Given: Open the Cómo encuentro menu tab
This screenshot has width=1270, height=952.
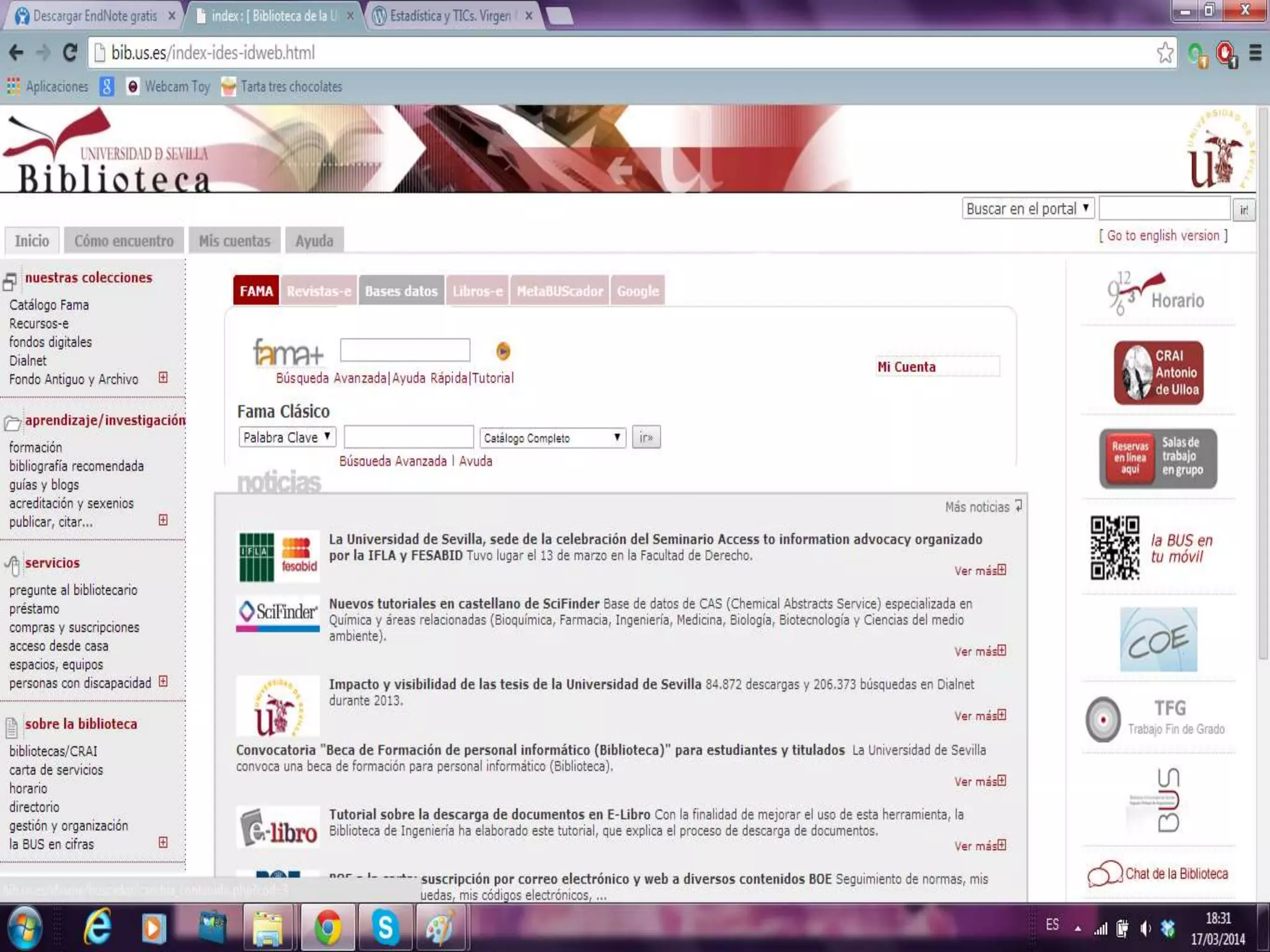Looking at the screenshot, I should (x=124, y=240).
